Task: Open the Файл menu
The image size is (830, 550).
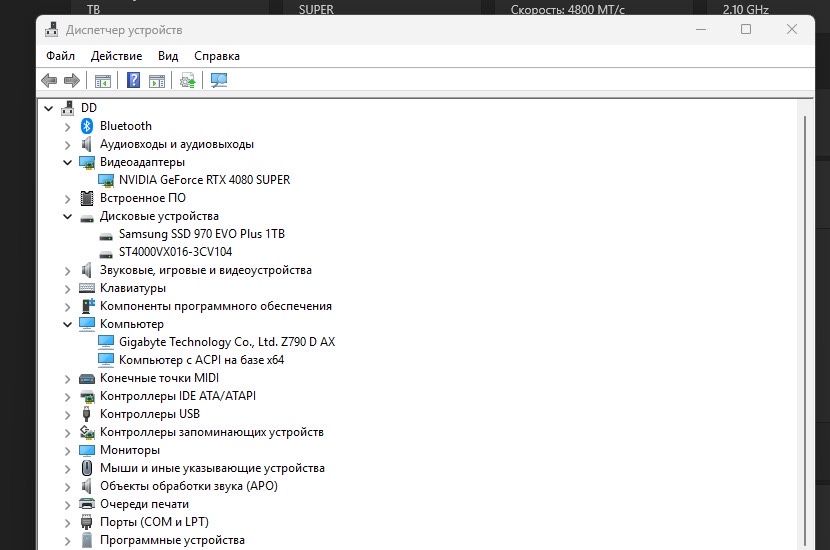Action: 60,56
